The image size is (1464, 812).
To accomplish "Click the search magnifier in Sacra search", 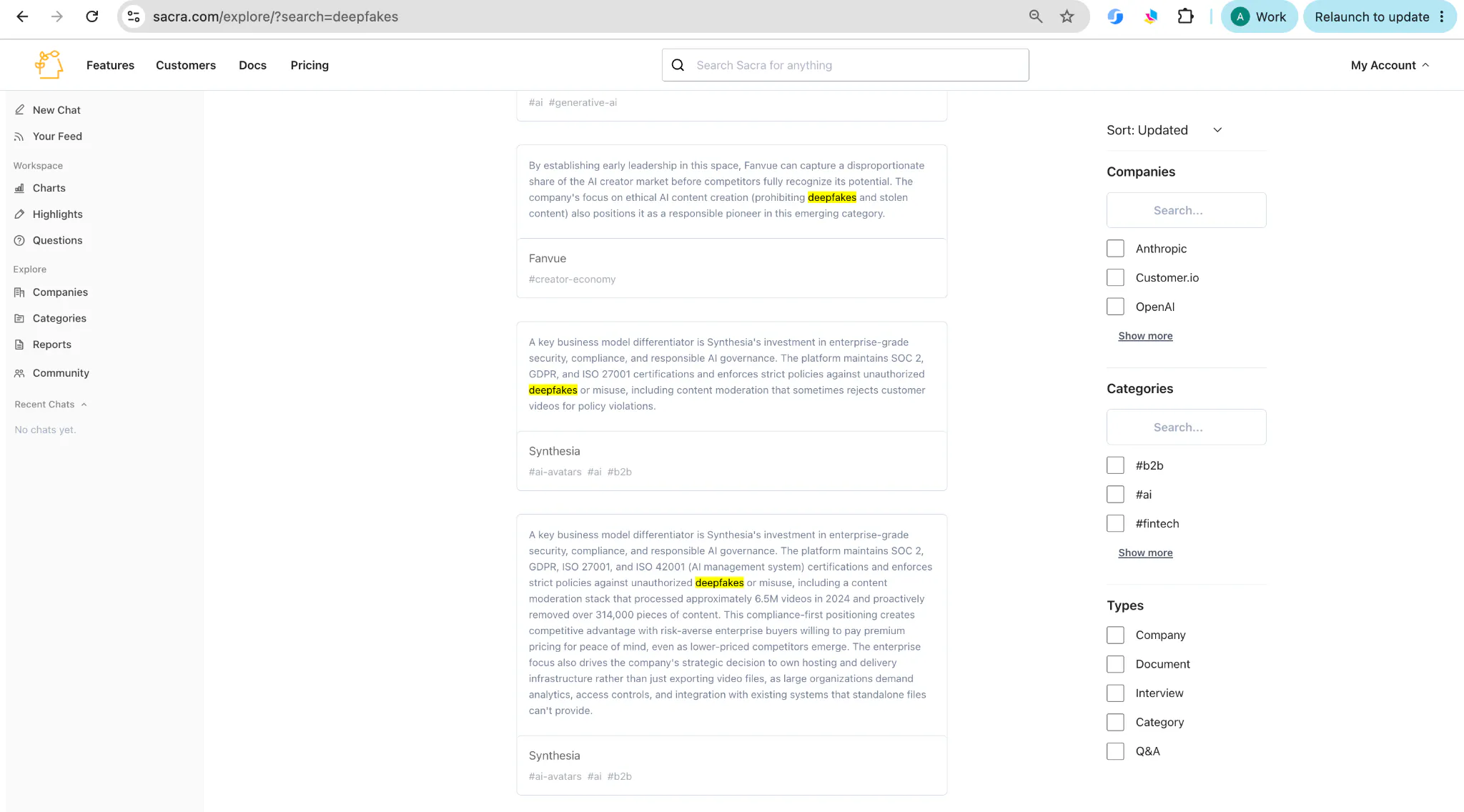I will [678, 65].
